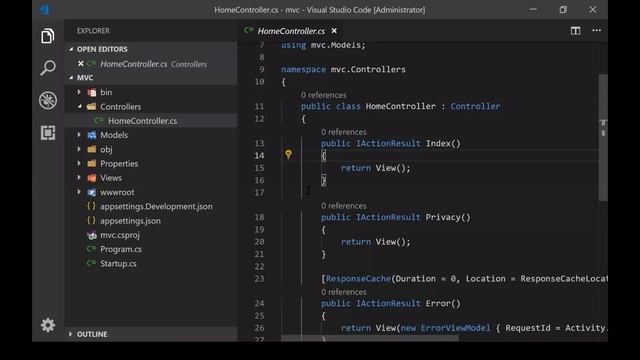Close the HomeController.cs editor tab
Image resolution: width=640 pixels, height=360 pixels.
click(334, 31)
